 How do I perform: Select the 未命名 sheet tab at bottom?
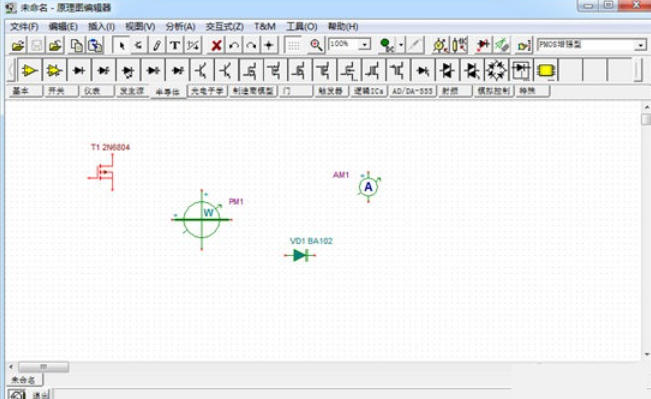(x=24, y=379)
